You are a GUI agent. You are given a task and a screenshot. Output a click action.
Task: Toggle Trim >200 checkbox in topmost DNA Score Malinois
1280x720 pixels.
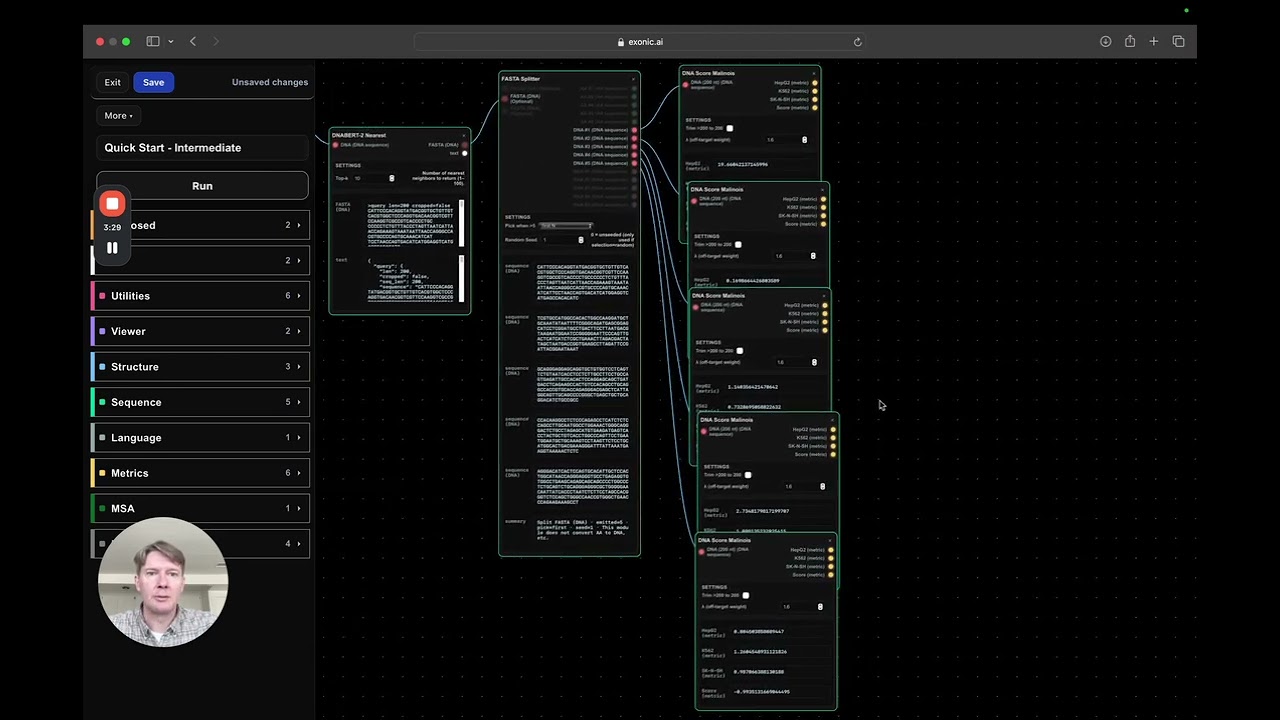pos(730,128)
